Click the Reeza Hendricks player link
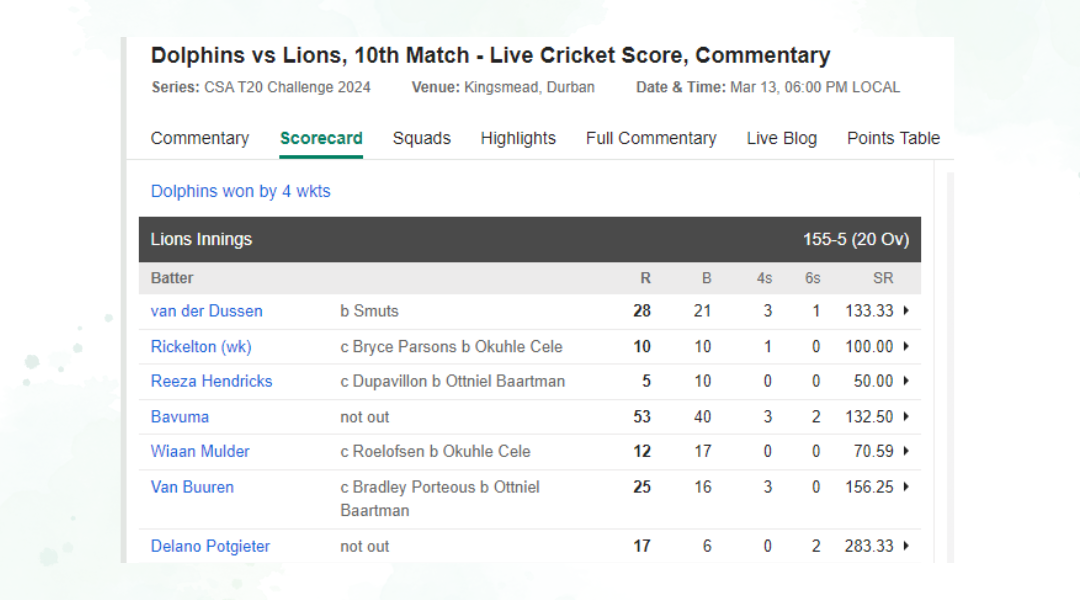 click(x=212, y=381)
